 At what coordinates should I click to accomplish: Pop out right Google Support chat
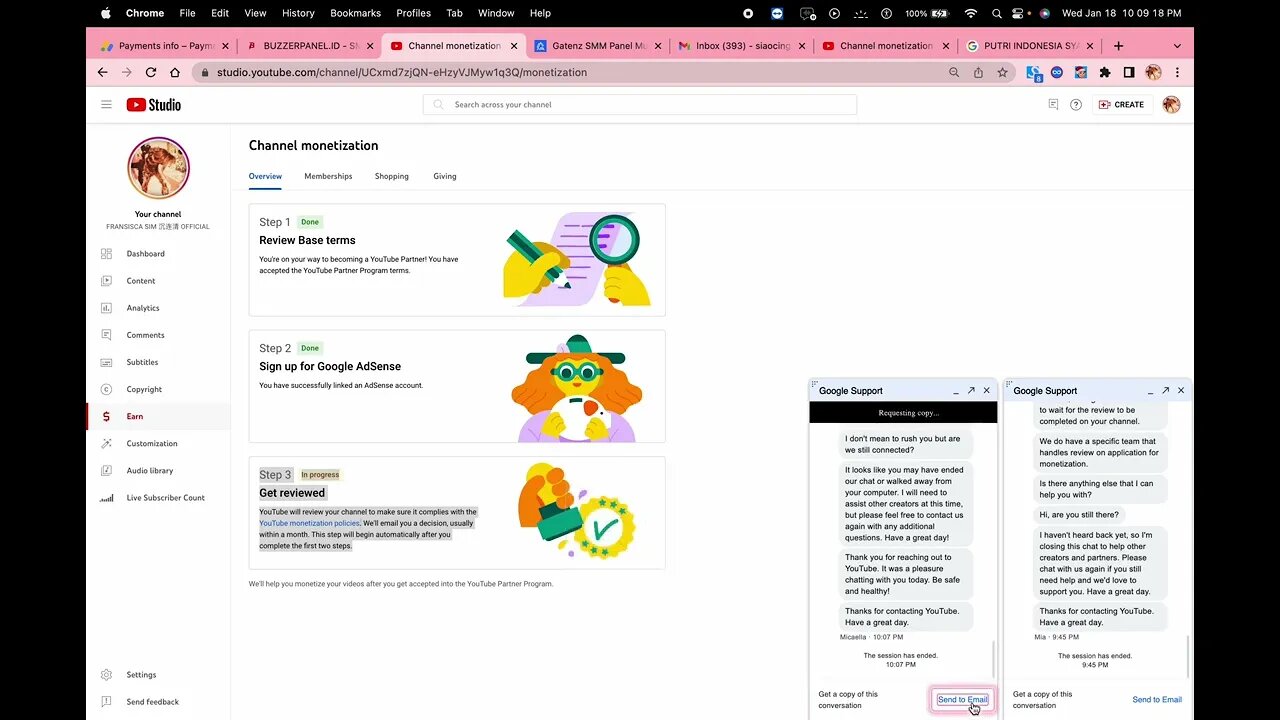(1165, 391)
